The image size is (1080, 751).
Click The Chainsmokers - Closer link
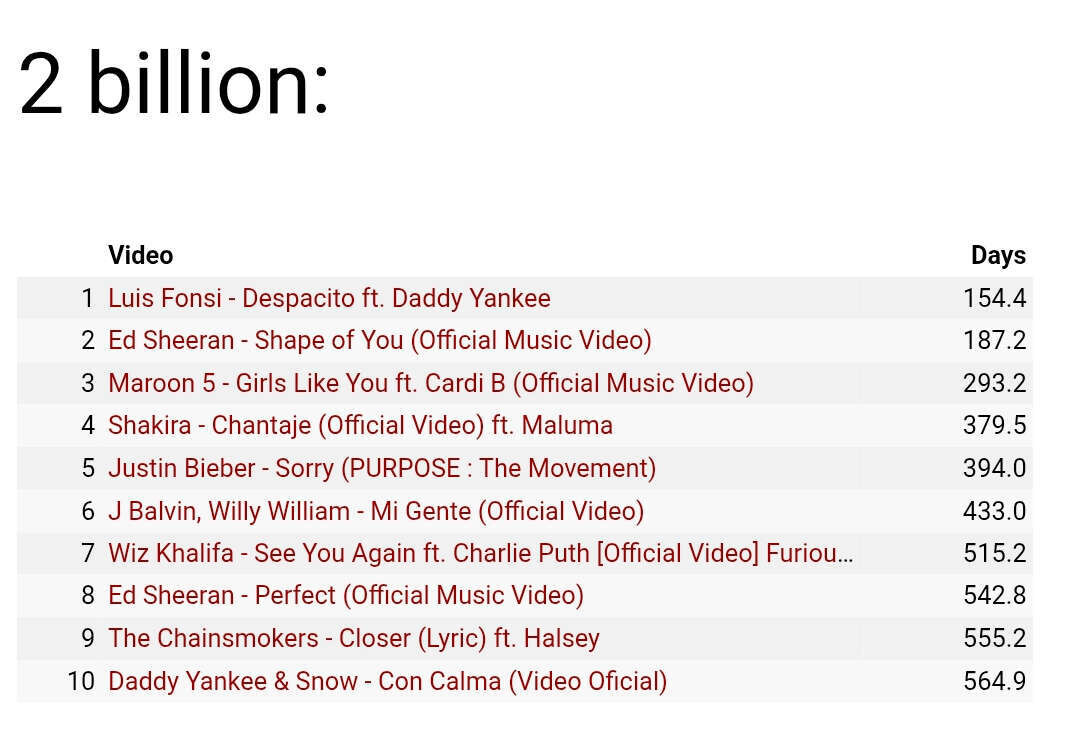pyautogui.click(x=353, y=638)
